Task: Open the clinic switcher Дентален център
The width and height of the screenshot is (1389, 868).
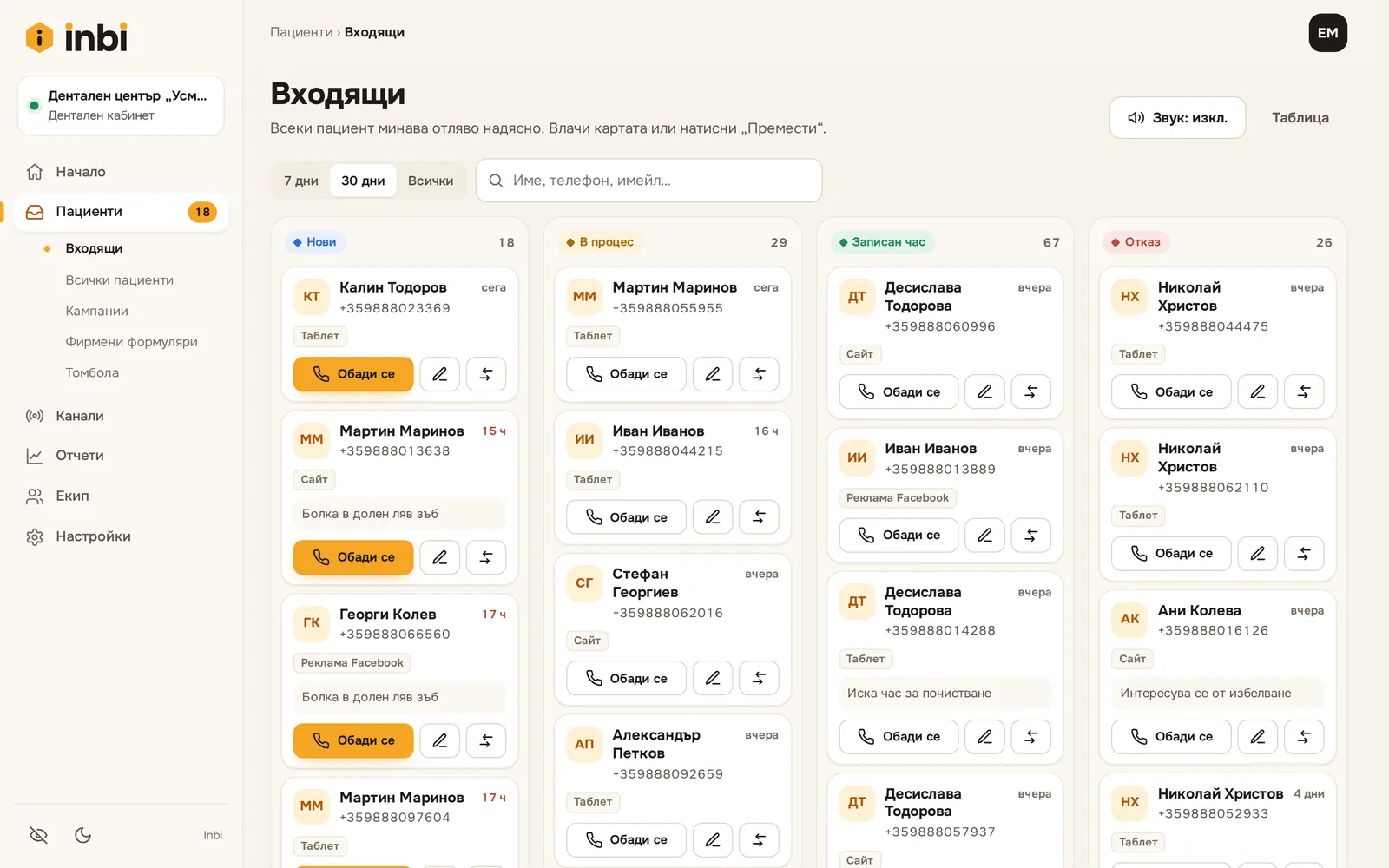Action: 121,106
